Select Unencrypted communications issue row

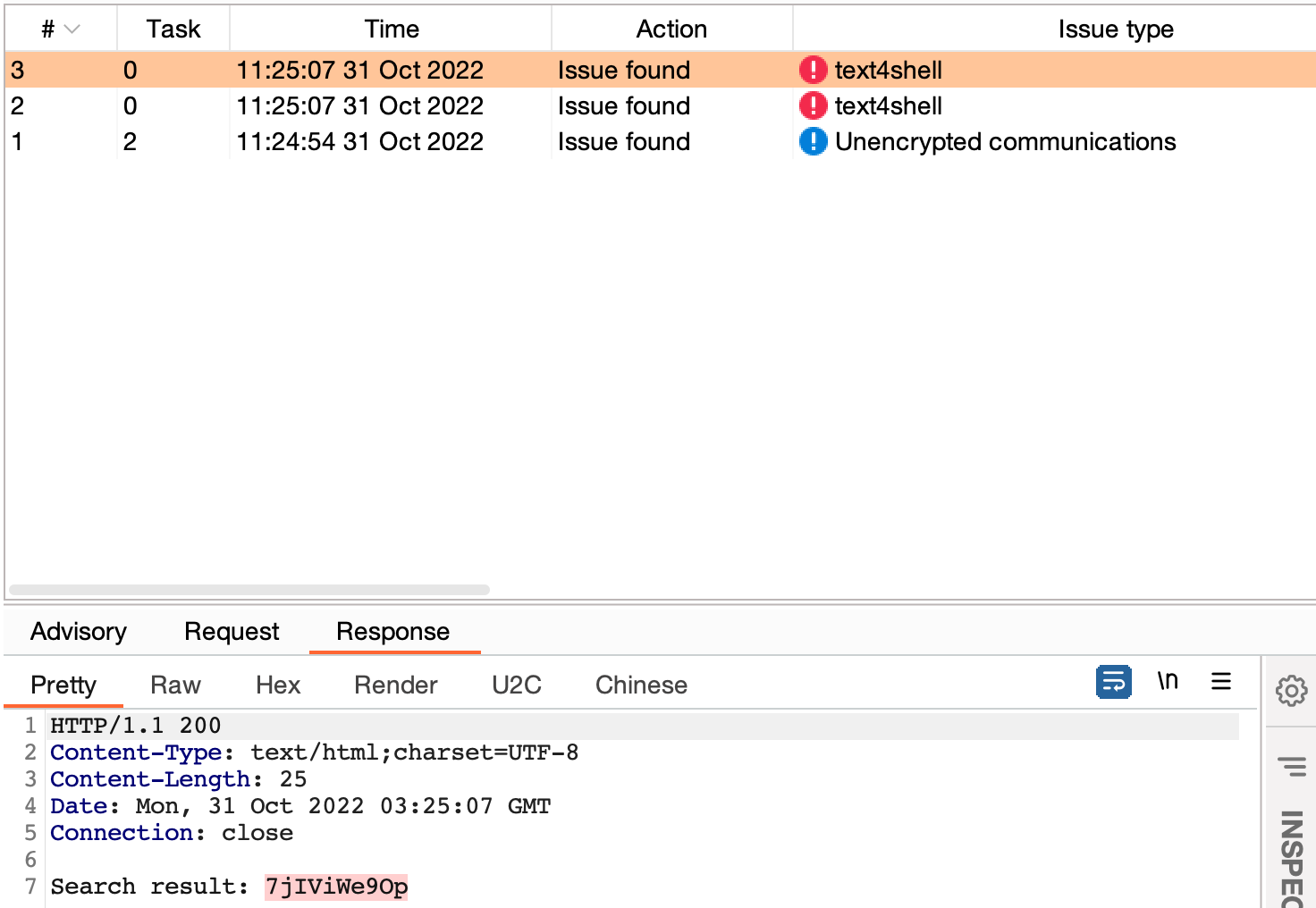(660, 141)
